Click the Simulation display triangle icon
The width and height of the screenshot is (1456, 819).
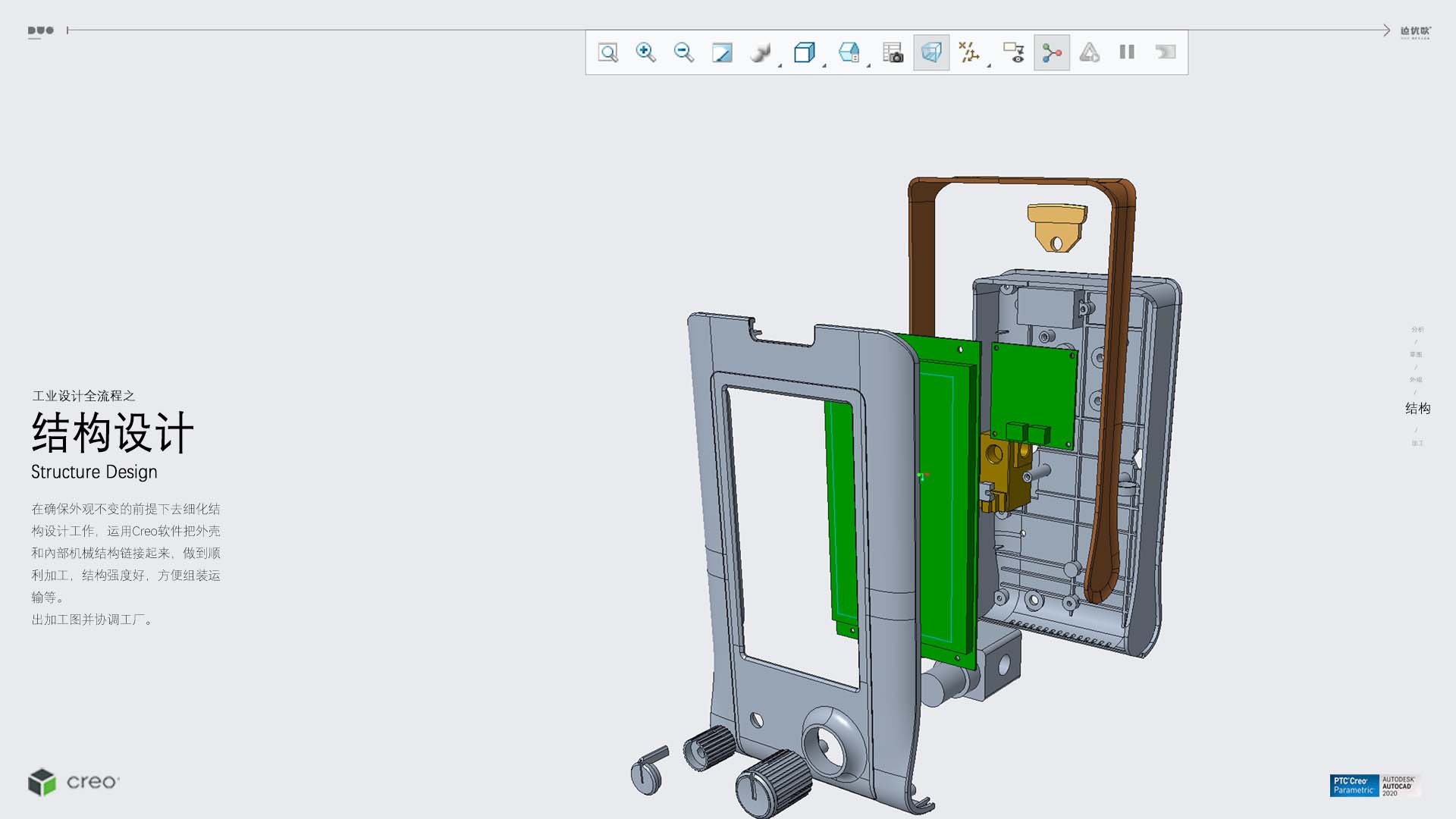point(1090,52)
